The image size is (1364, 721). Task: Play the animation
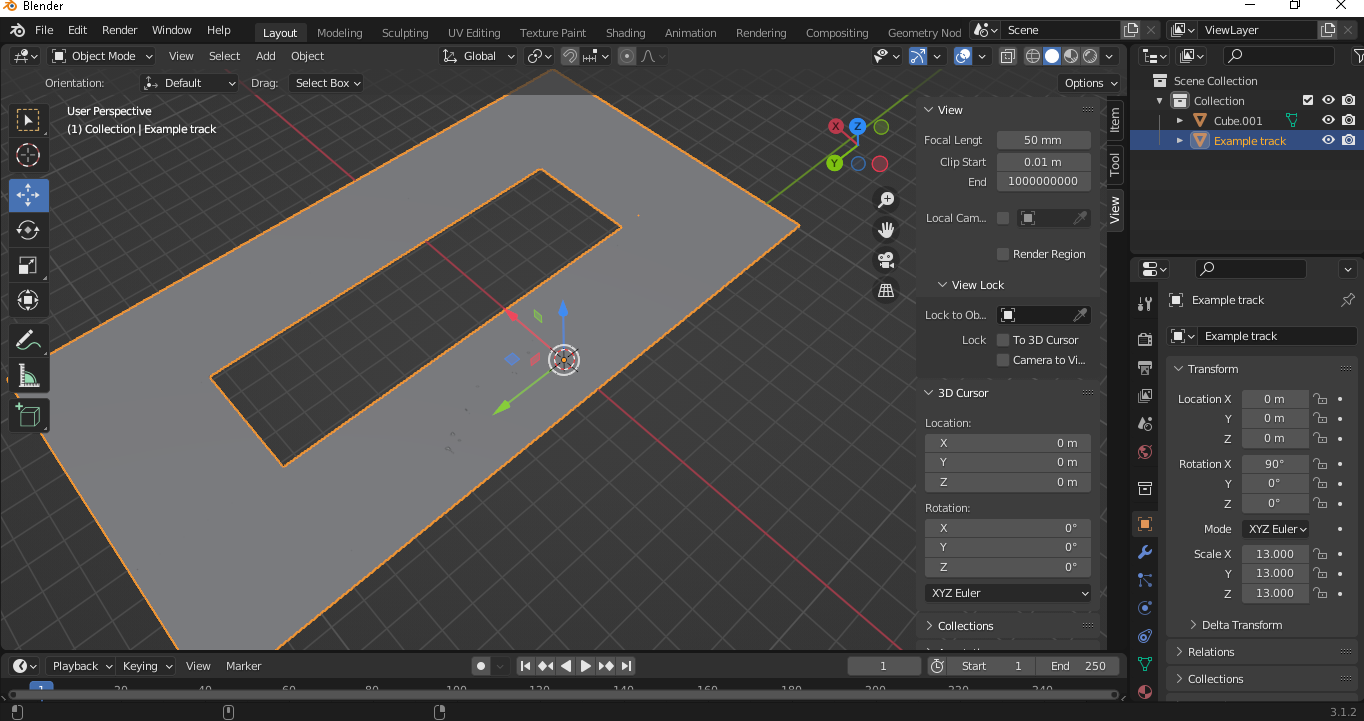(x=586, y=666)
